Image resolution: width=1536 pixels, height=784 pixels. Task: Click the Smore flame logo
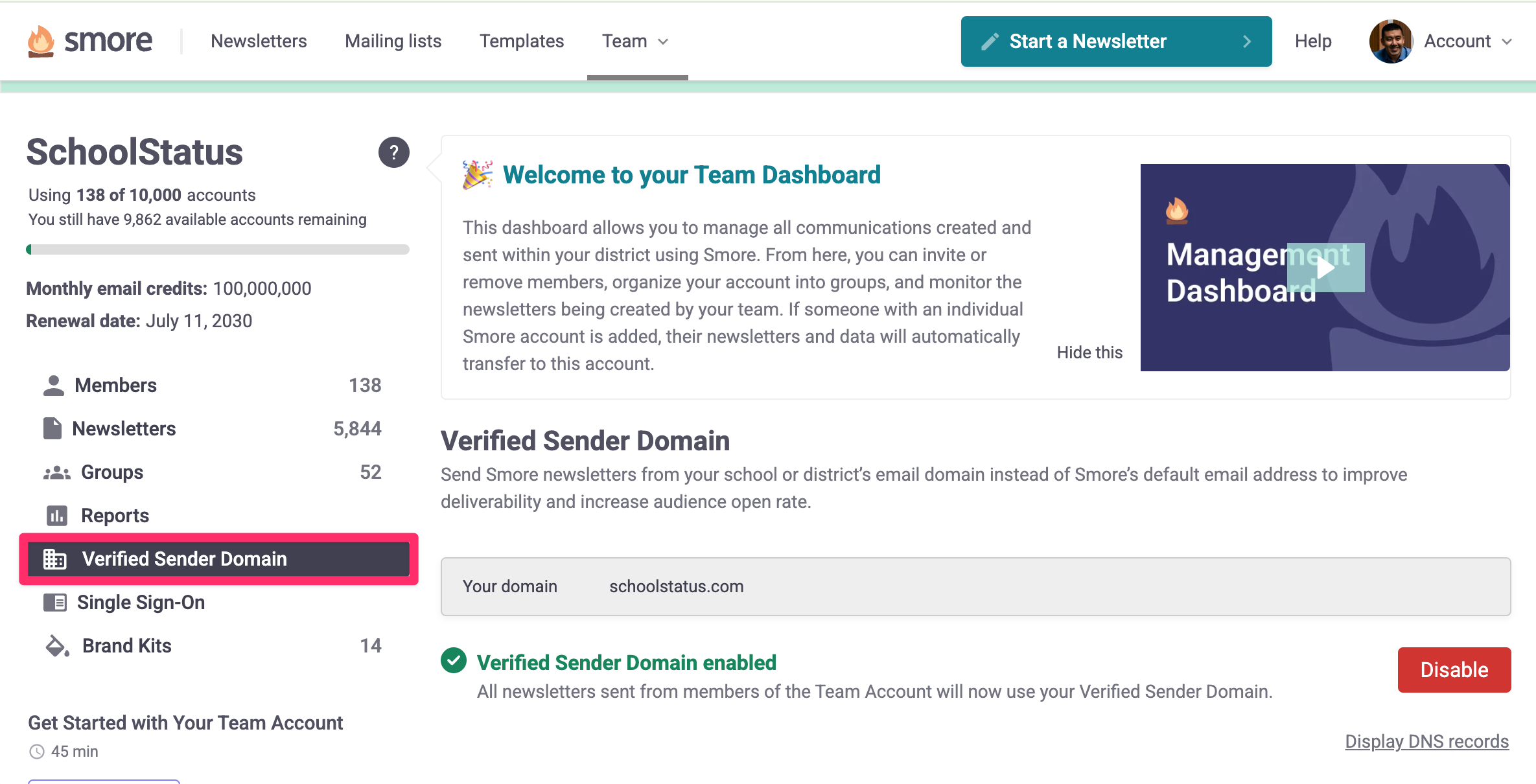point(41,41)
